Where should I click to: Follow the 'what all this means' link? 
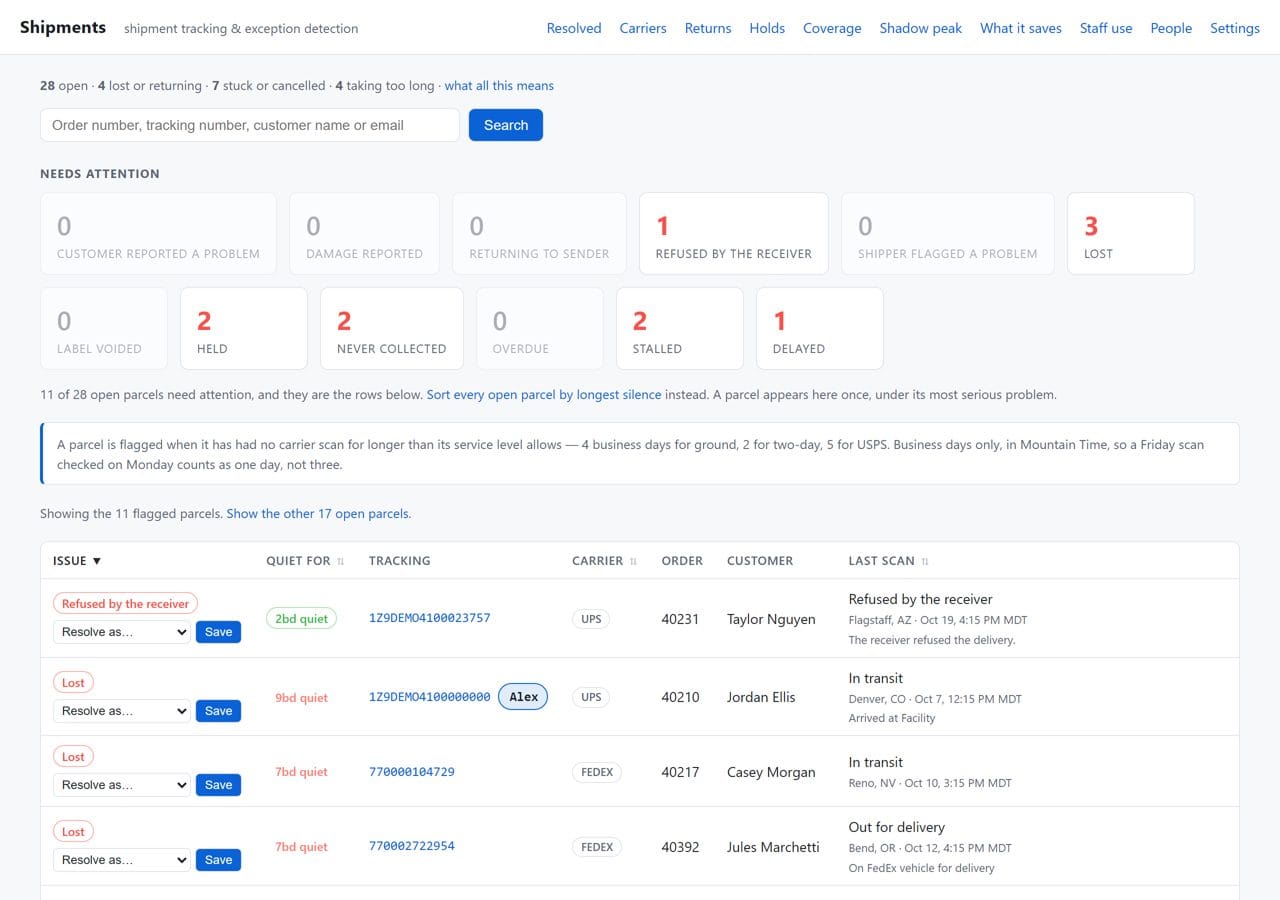tap(499, 86)
